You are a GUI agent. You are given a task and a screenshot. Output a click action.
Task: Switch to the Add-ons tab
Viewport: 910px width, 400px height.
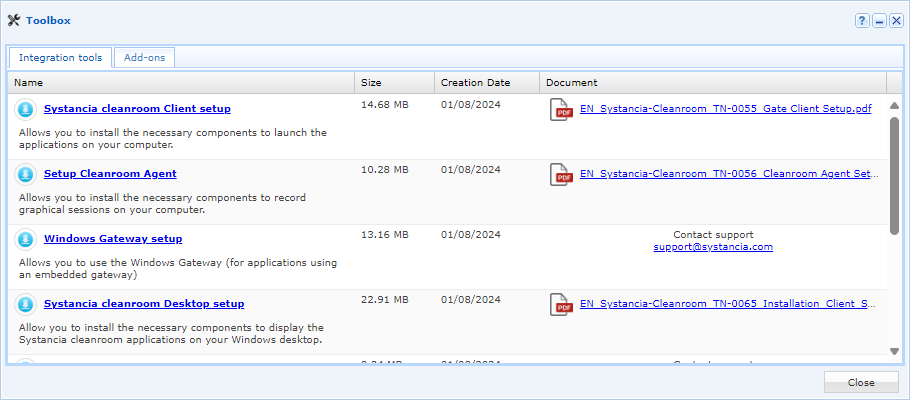(x=144, y=58)
